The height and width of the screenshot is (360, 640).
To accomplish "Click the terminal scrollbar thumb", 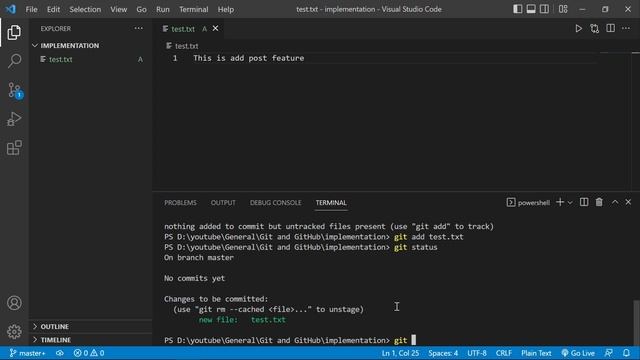I will [636, 322].
